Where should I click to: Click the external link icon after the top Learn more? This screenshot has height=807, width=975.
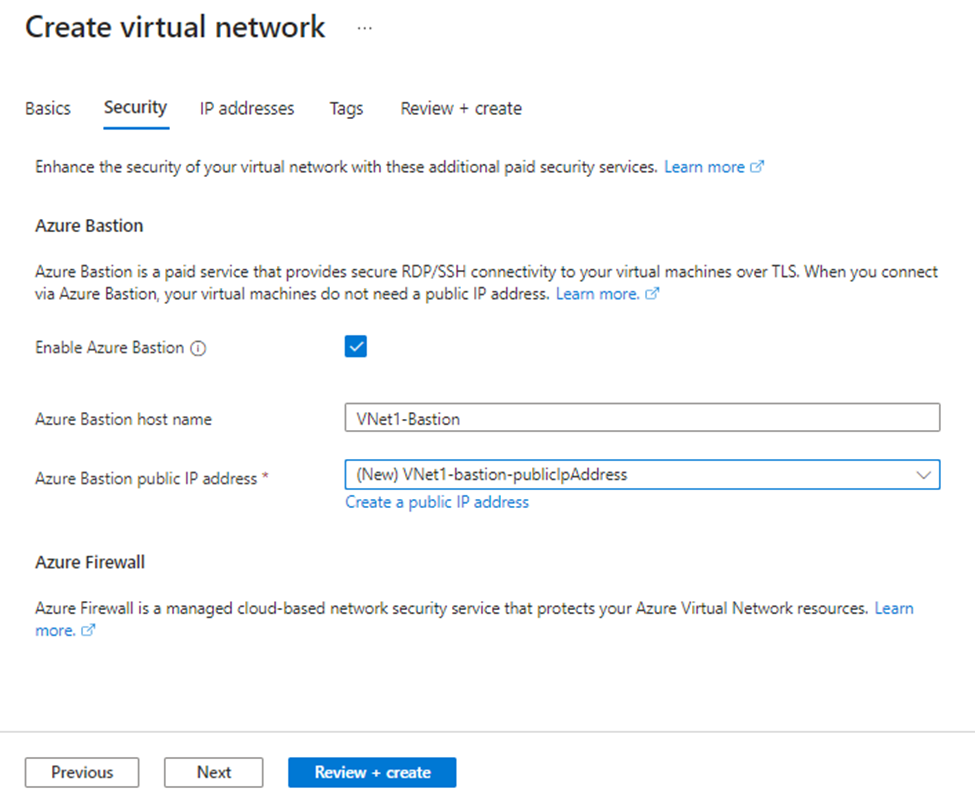coord(759,166)
